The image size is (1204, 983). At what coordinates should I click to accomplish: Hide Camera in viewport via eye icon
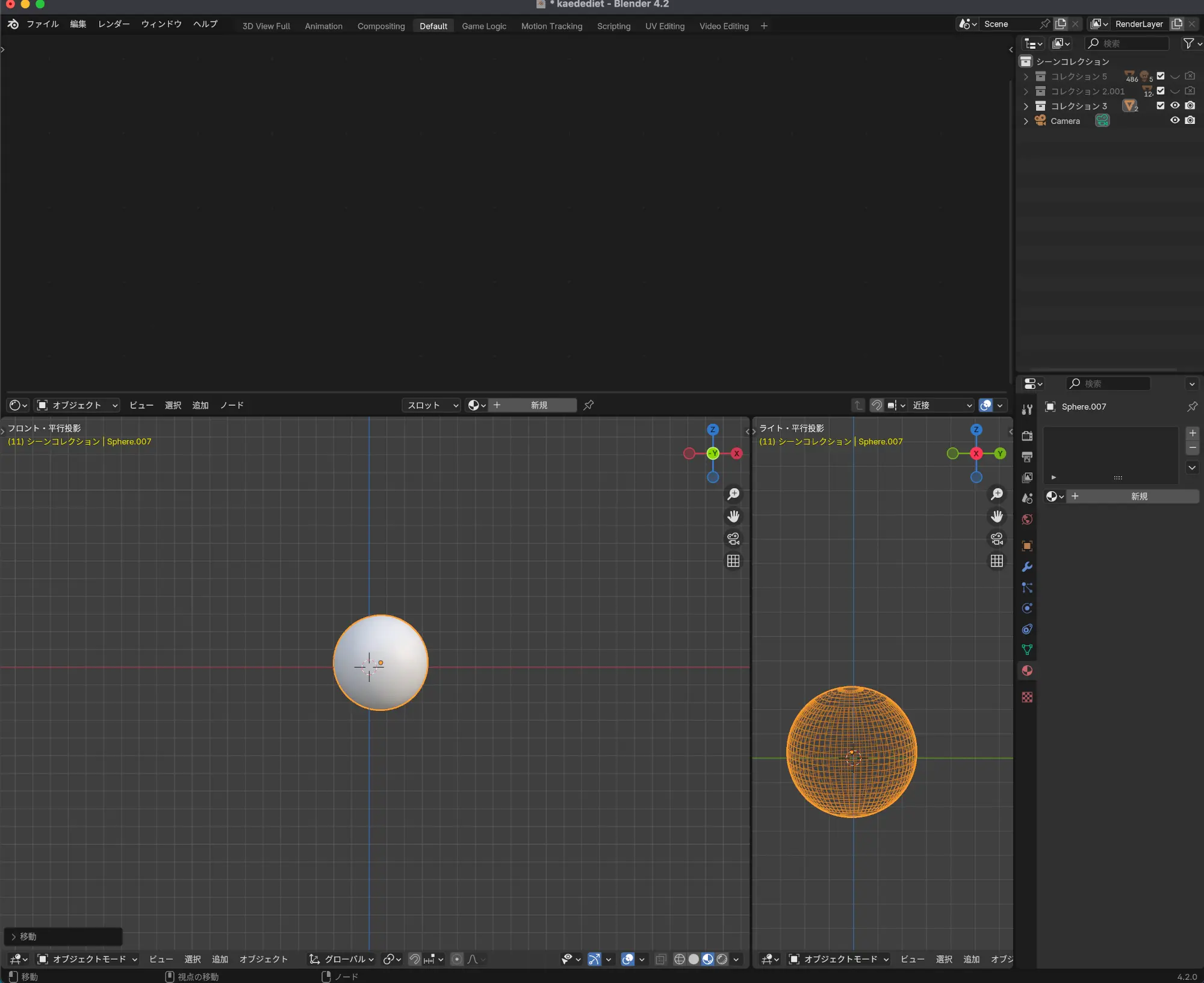(1175, 120)
